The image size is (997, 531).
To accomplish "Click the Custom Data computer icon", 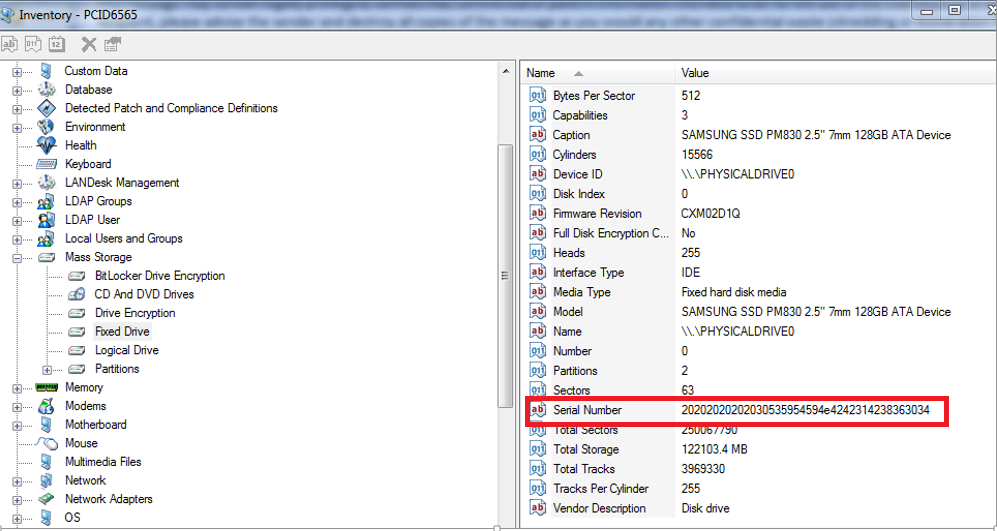I will coord(46,71).
